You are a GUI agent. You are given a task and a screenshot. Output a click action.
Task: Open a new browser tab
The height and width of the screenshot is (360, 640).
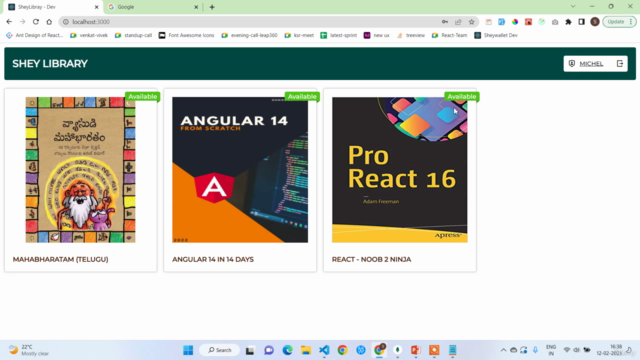click(x=212, y=7)
